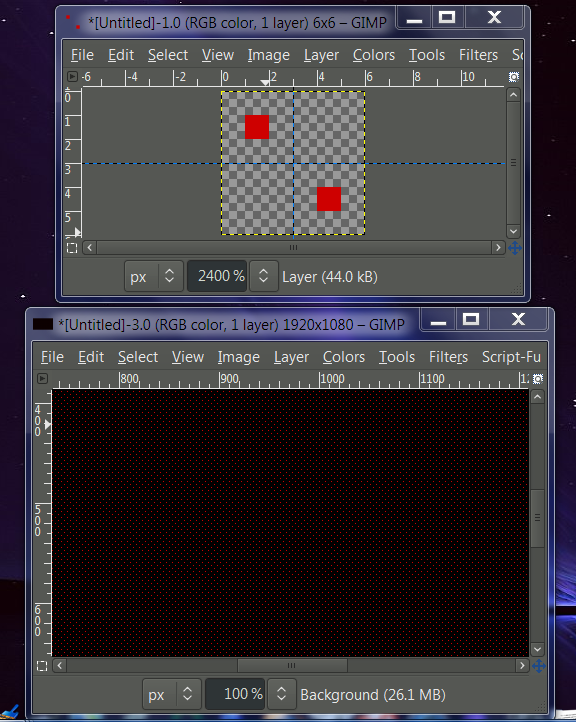The width and height of the screenshot is (576, 722).
Task: Toggle zoom-on-resize icon in 1920x1080 window
Action: point(537,378)
